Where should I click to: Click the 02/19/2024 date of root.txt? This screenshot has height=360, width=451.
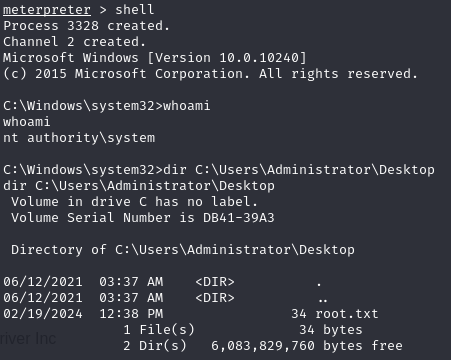43,314
